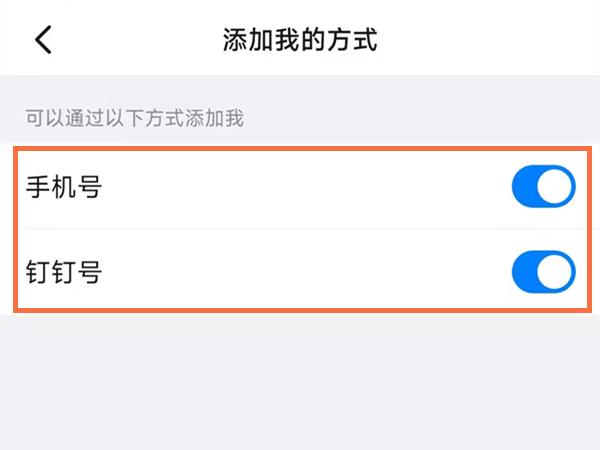The height and width of the screenshot is (450, 600).
Task: Click the divider between 手机号 and 钉钉号
Action: 300,229
